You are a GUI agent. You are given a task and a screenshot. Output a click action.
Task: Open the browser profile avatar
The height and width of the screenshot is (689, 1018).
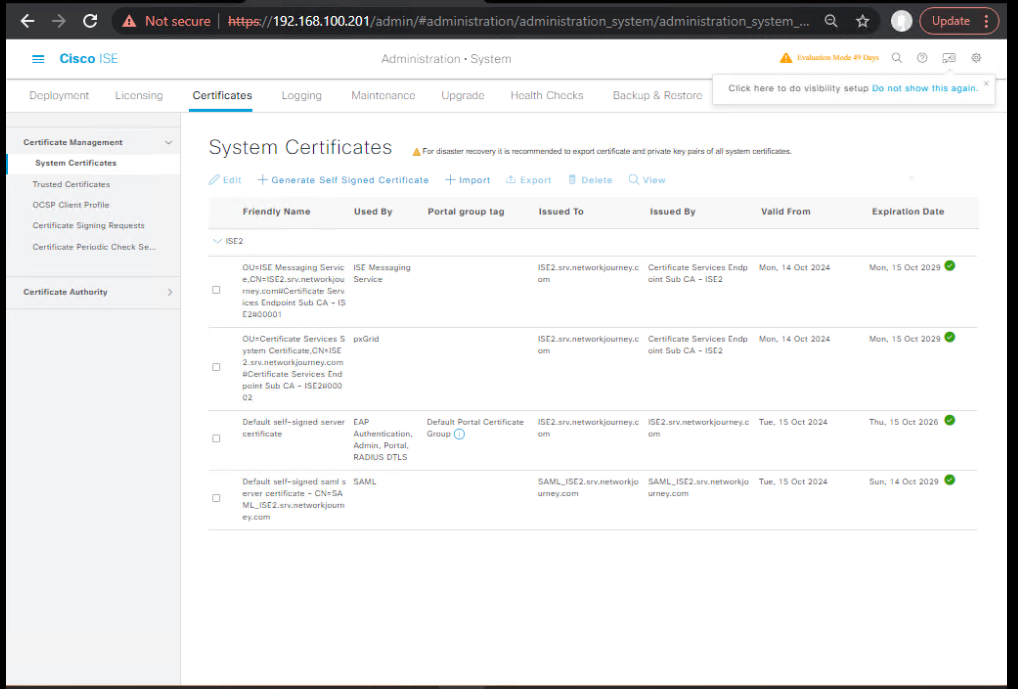tap(901, 21)
